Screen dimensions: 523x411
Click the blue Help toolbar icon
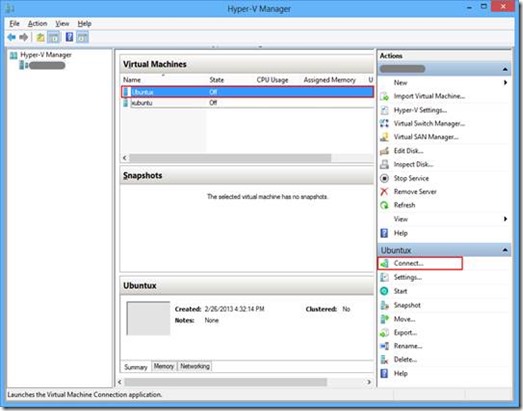click(69, 37)
